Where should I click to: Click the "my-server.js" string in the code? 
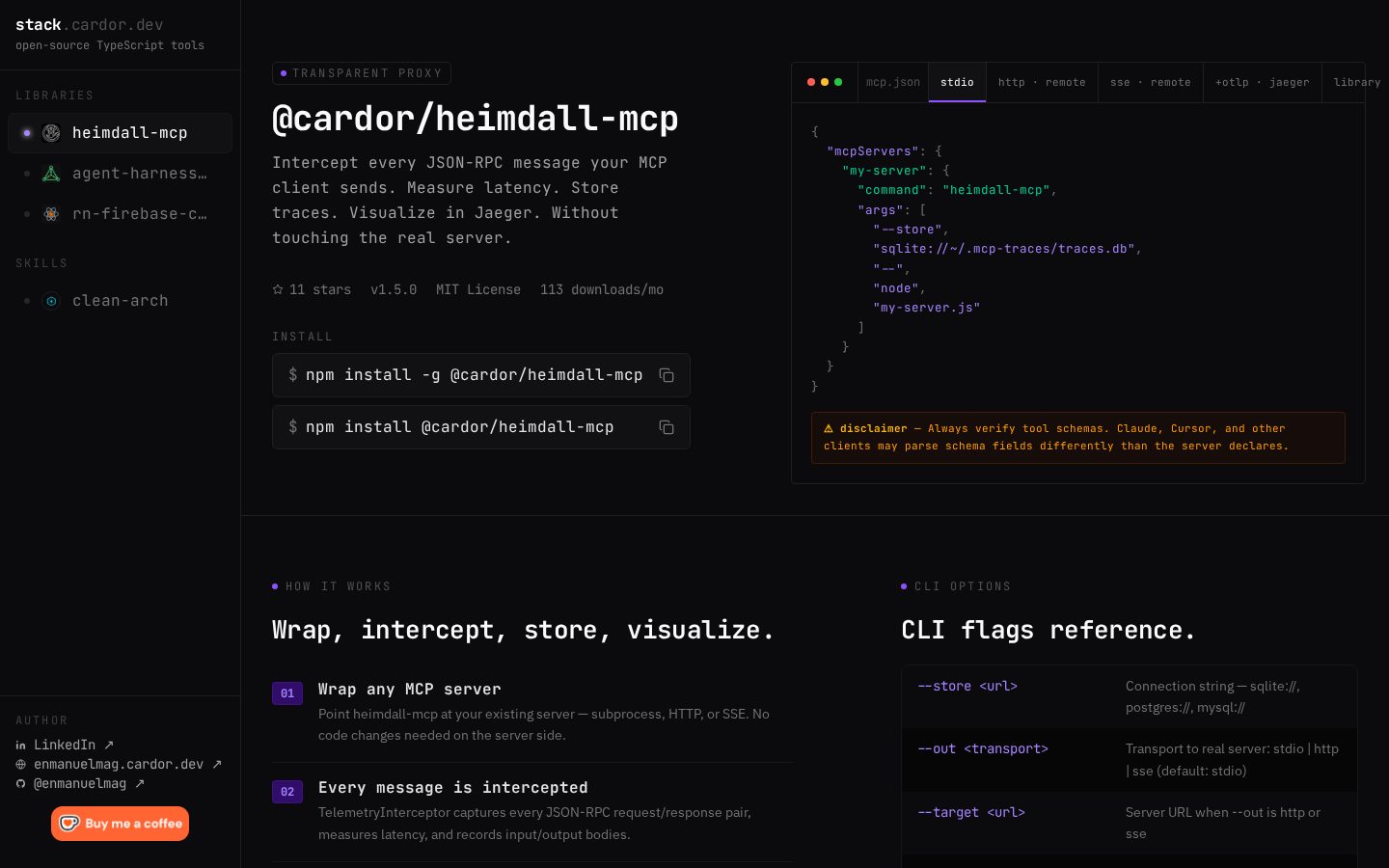[927, 308]
